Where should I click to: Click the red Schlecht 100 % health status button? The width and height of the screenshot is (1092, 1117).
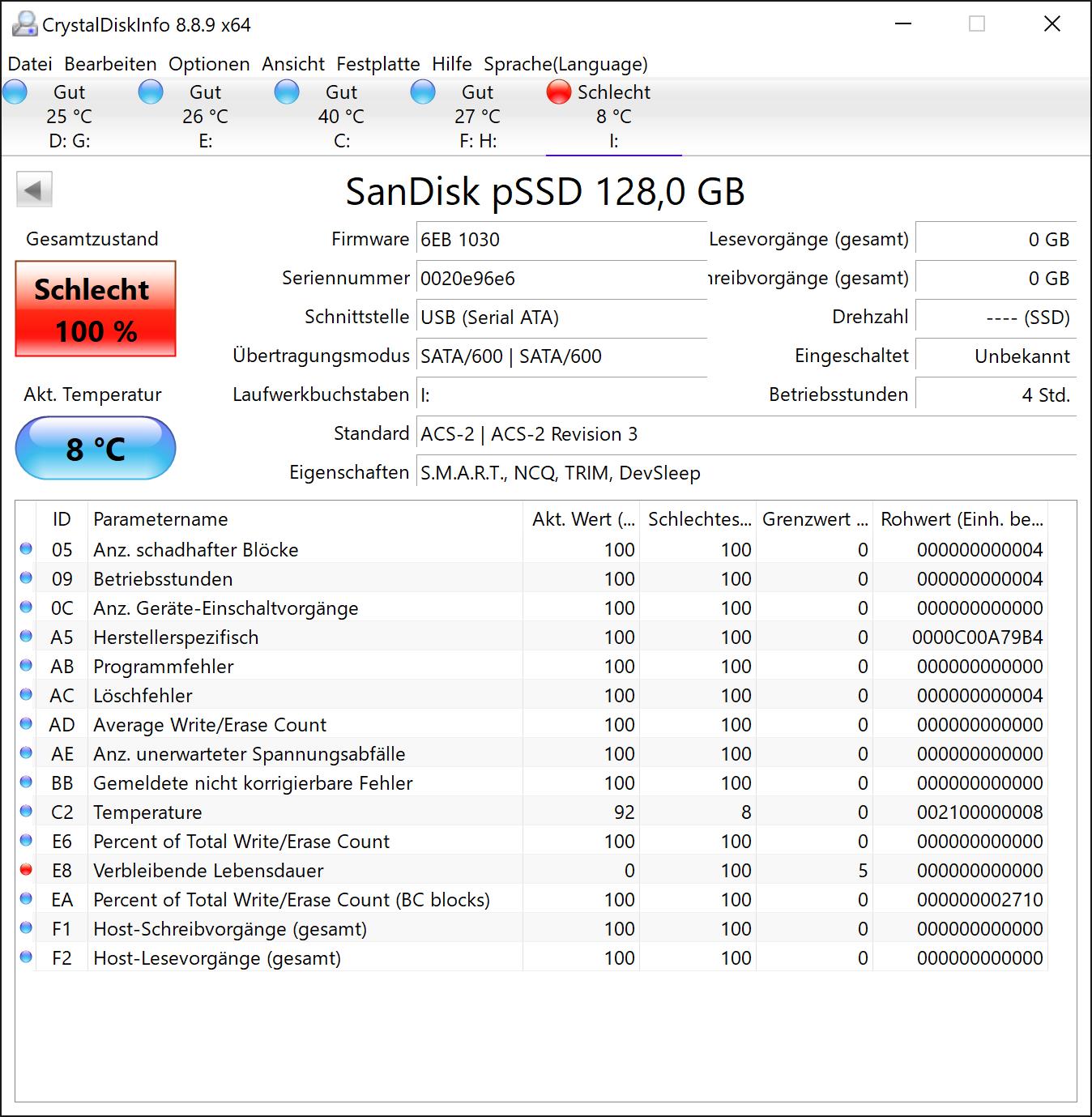(96, 309)
